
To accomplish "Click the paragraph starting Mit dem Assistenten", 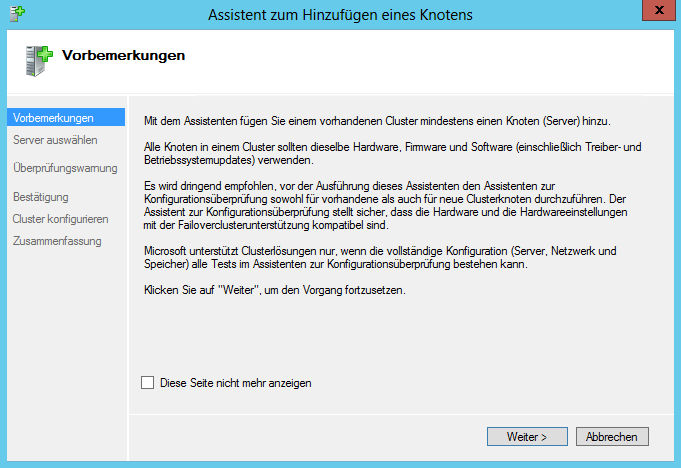I will 377,121.
